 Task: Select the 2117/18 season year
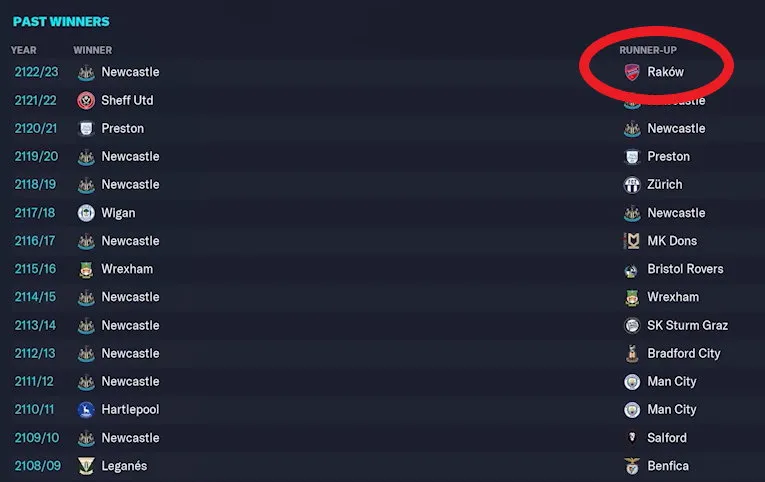pyautogui.click(x=36, y=213)
